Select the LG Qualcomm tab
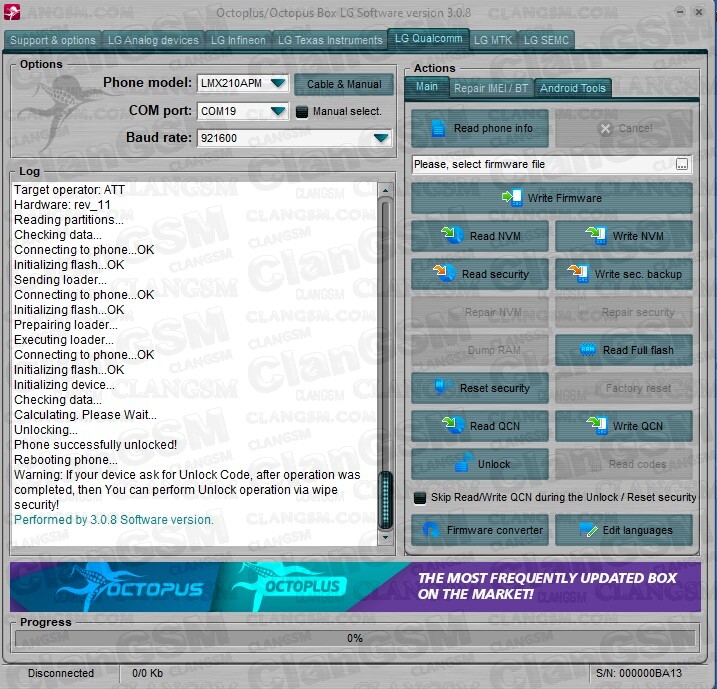 click(428, 38)
